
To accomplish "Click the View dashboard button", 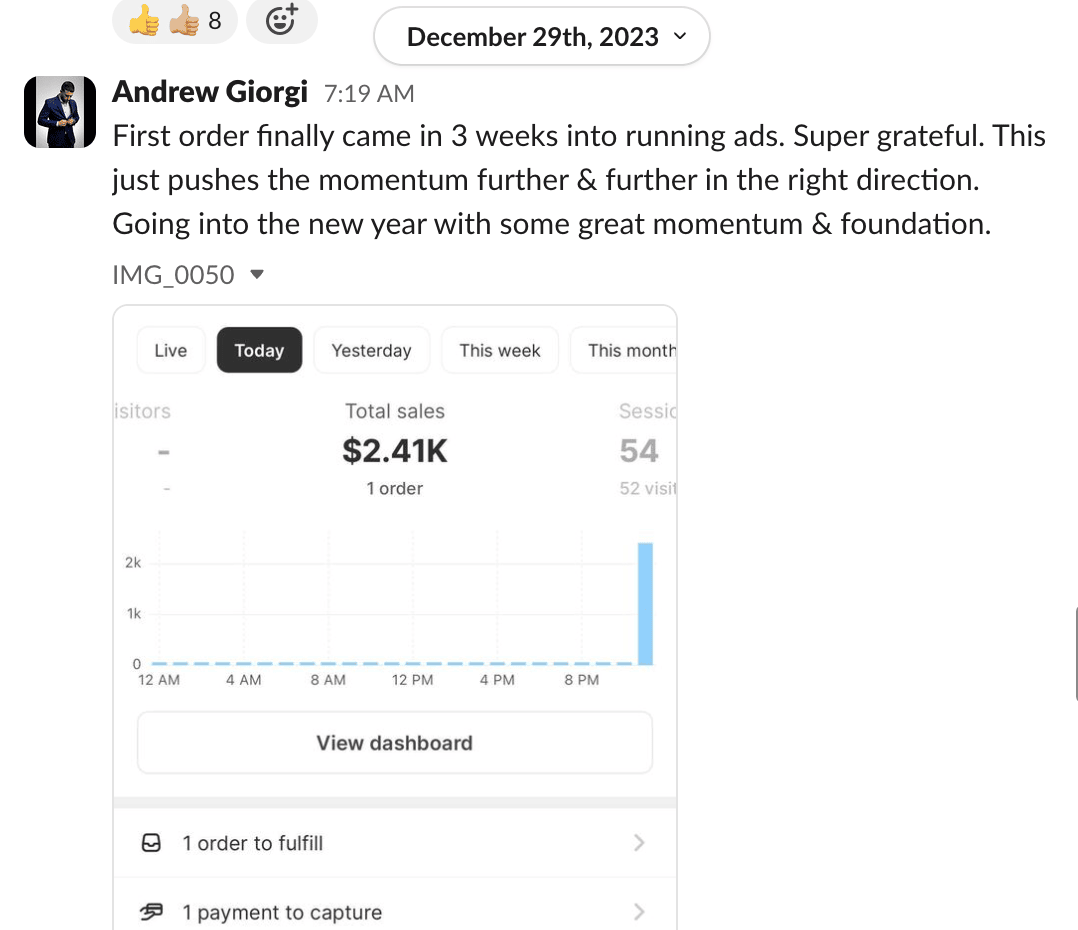I will click(394, 743).
